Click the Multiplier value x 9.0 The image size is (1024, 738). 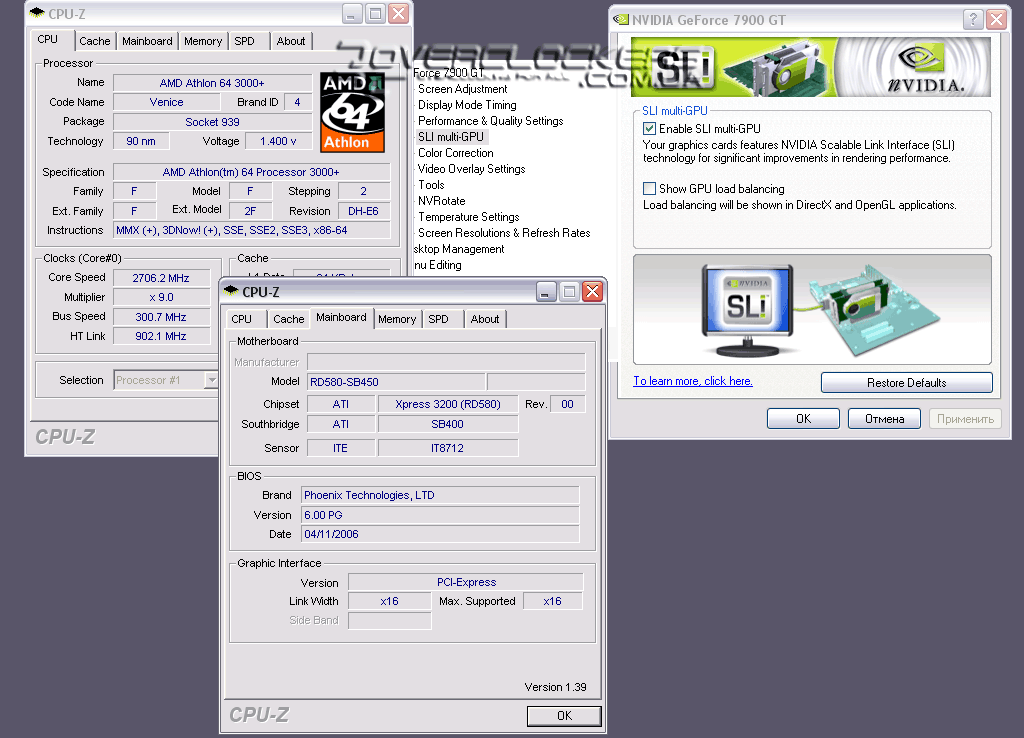coord(161,297)
